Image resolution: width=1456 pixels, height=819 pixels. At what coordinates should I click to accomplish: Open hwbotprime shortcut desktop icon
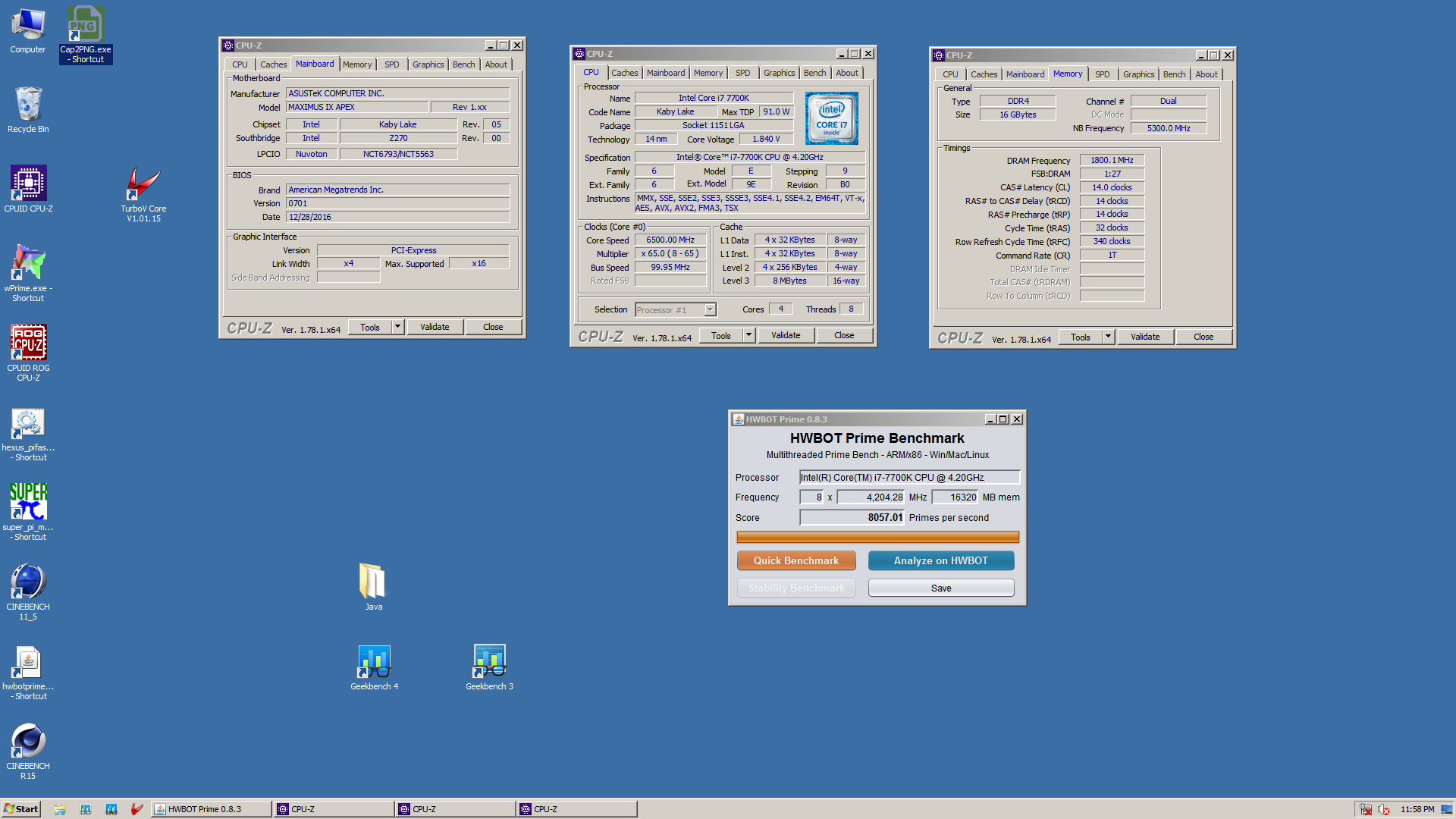point(28,672)
